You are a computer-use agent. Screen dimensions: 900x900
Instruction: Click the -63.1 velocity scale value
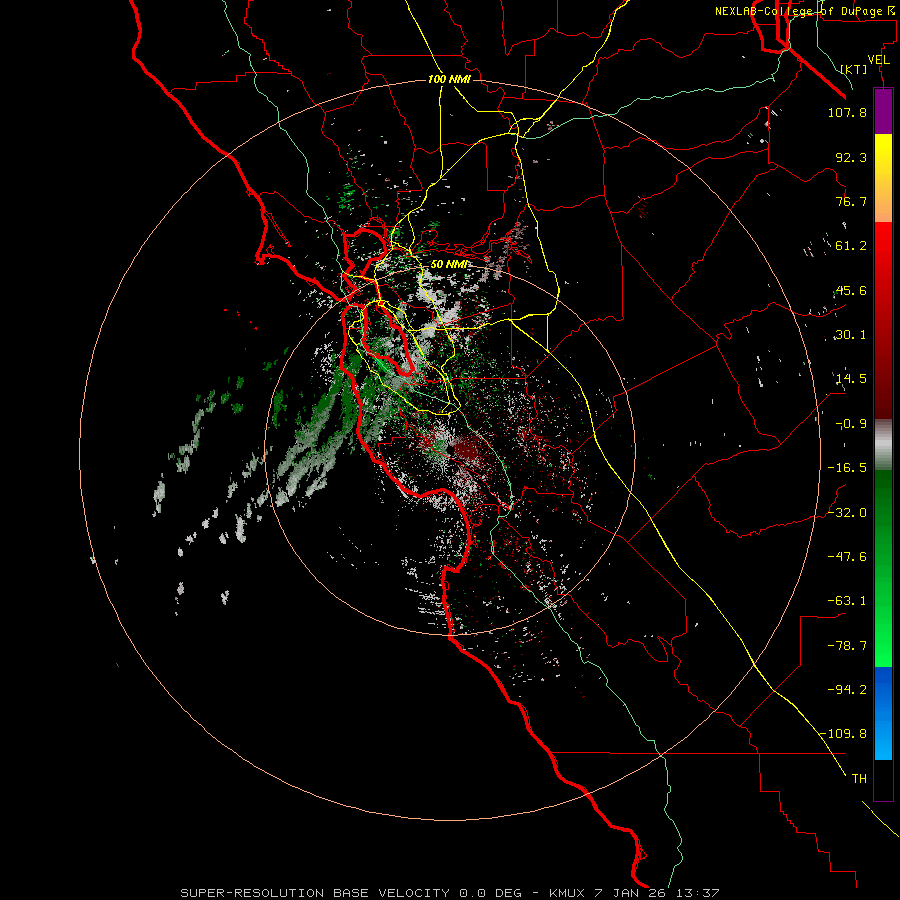[847, 601]
